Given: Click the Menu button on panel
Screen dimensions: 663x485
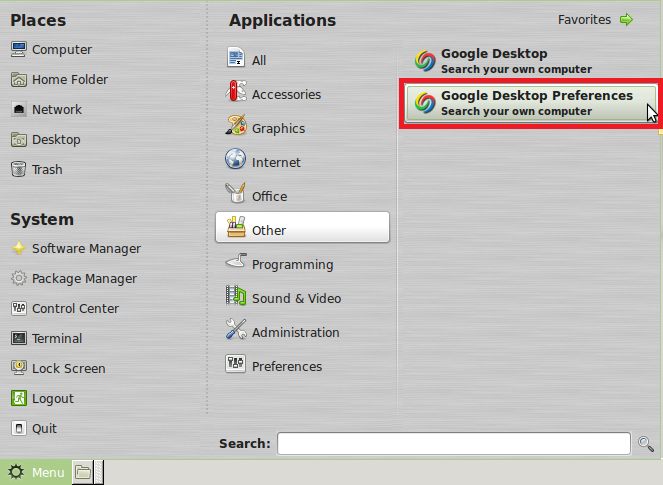Looking at the screenshot, I should point(36,472).
